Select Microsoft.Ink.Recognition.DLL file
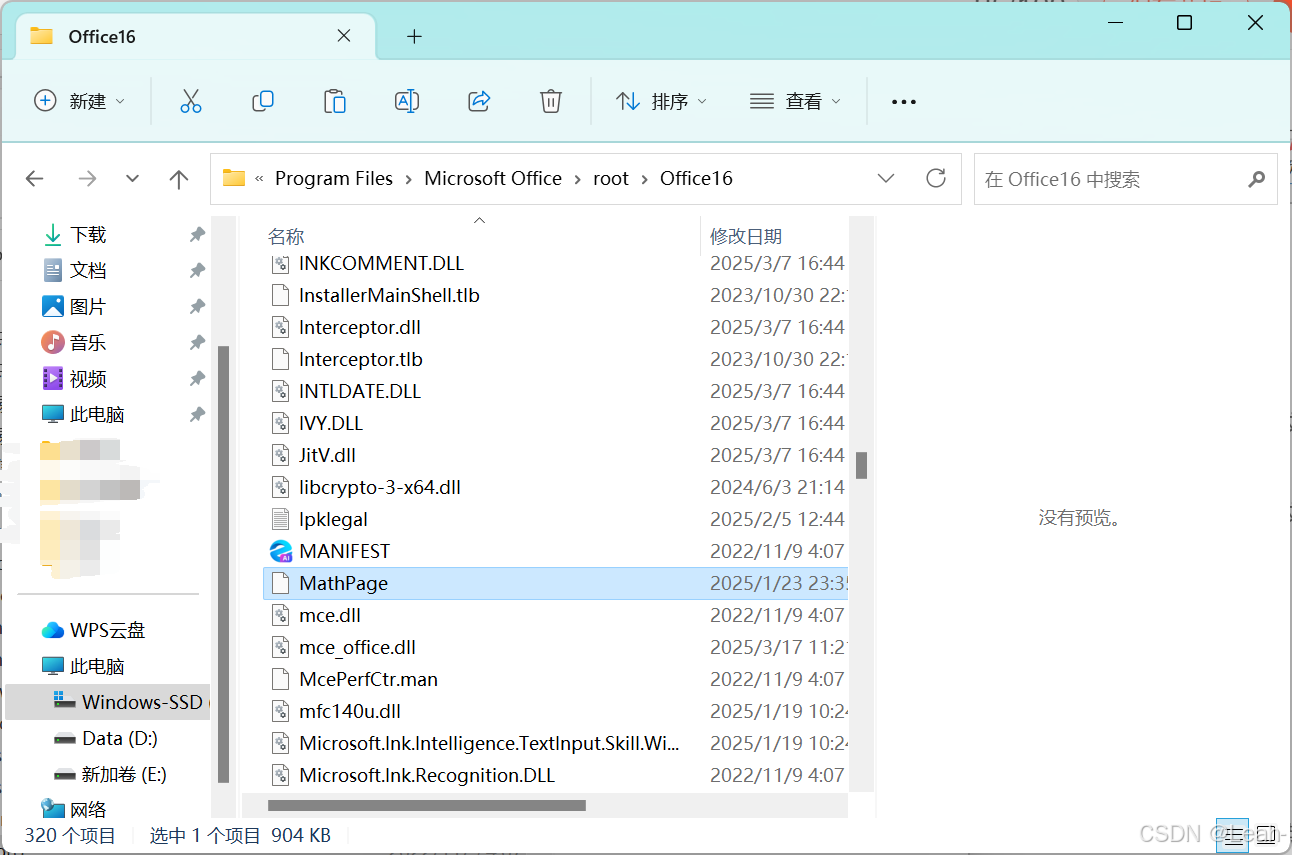 427,775
